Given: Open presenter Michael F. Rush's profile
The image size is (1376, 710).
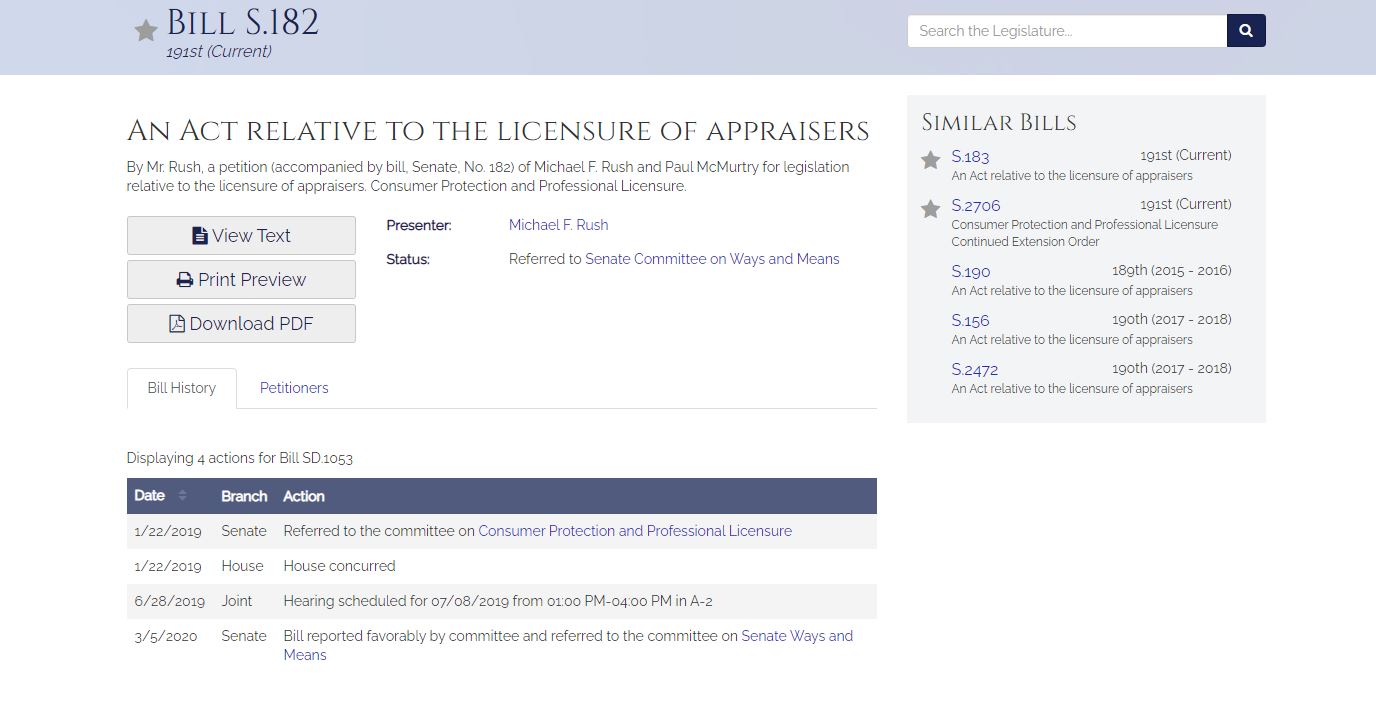Looking at the screenshot, I should click(558, 225).
